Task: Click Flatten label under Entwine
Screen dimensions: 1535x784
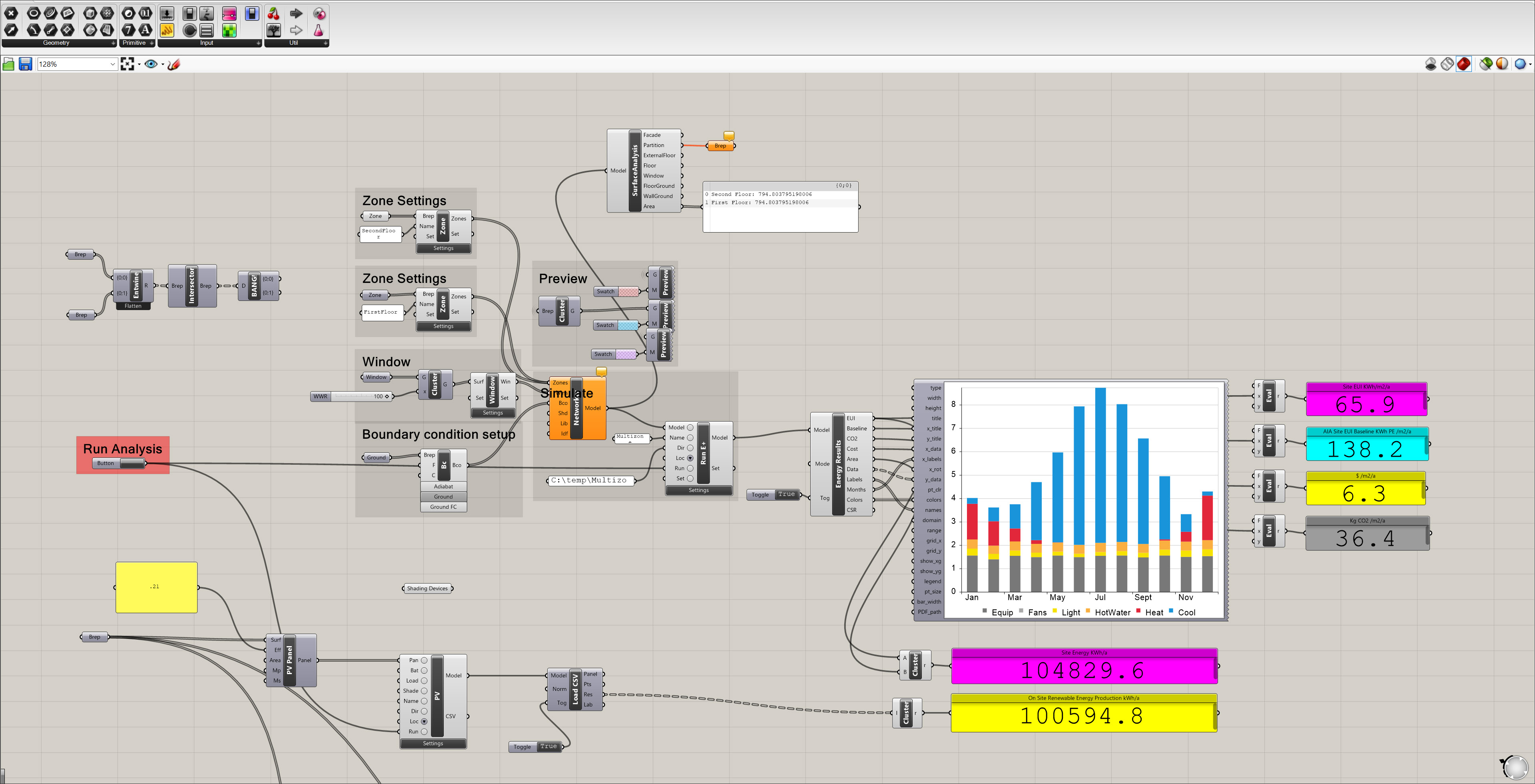Action: (x=133, y=306)
